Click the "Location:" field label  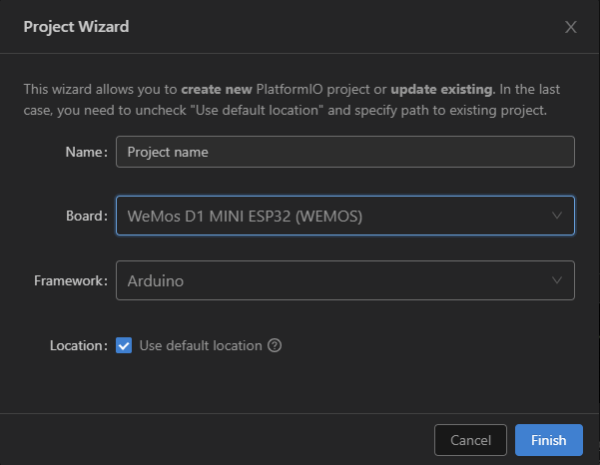coord(78,345)
